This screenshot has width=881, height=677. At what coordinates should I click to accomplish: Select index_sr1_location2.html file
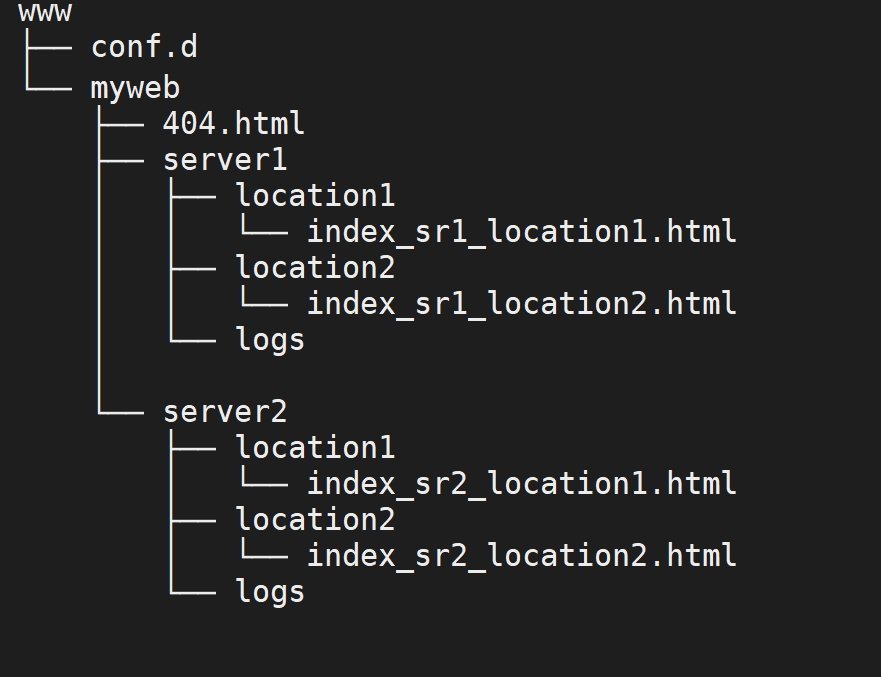pos(521,304)
